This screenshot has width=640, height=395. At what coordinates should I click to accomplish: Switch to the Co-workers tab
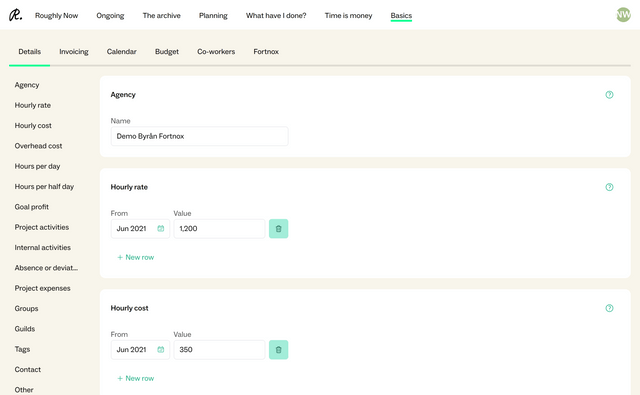click(216, 52)
